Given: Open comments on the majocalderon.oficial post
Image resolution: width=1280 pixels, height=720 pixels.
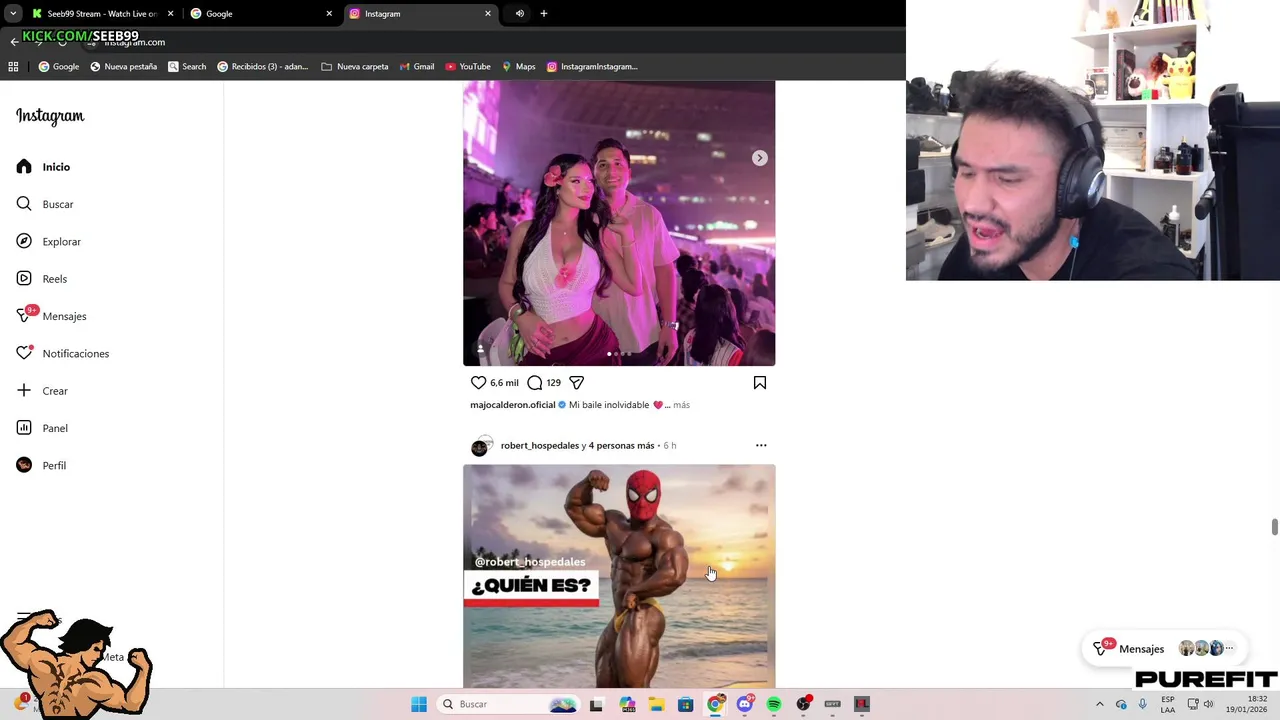Looking at the screenshot, I should click(535, 382).
